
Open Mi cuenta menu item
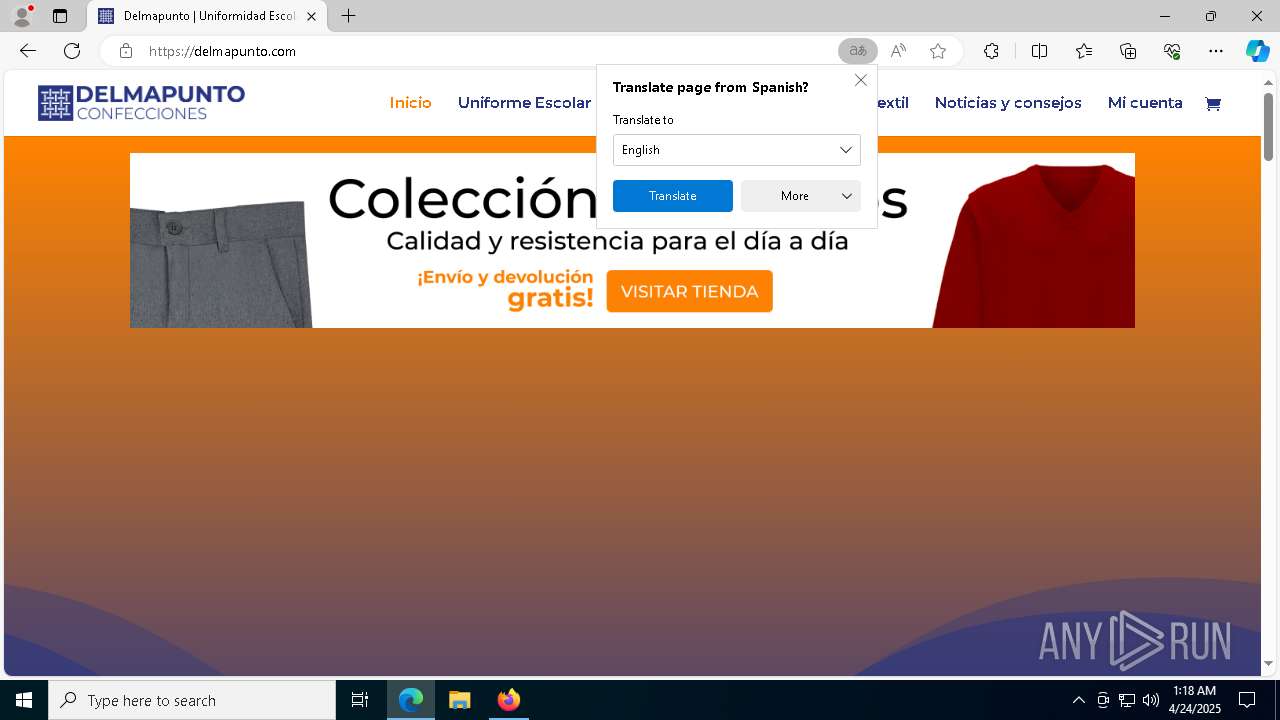pyautogui.click(x=1145, y=103)
